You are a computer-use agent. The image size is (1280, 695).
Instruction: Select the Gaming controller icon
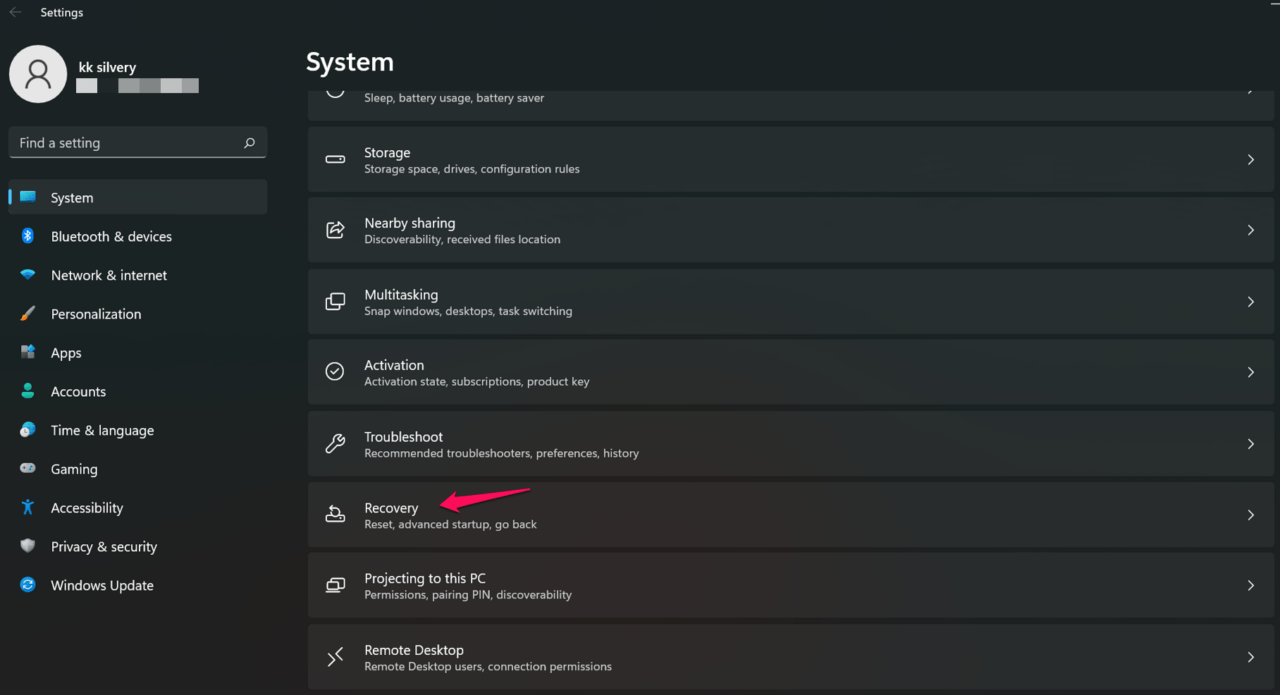(28, 468)
